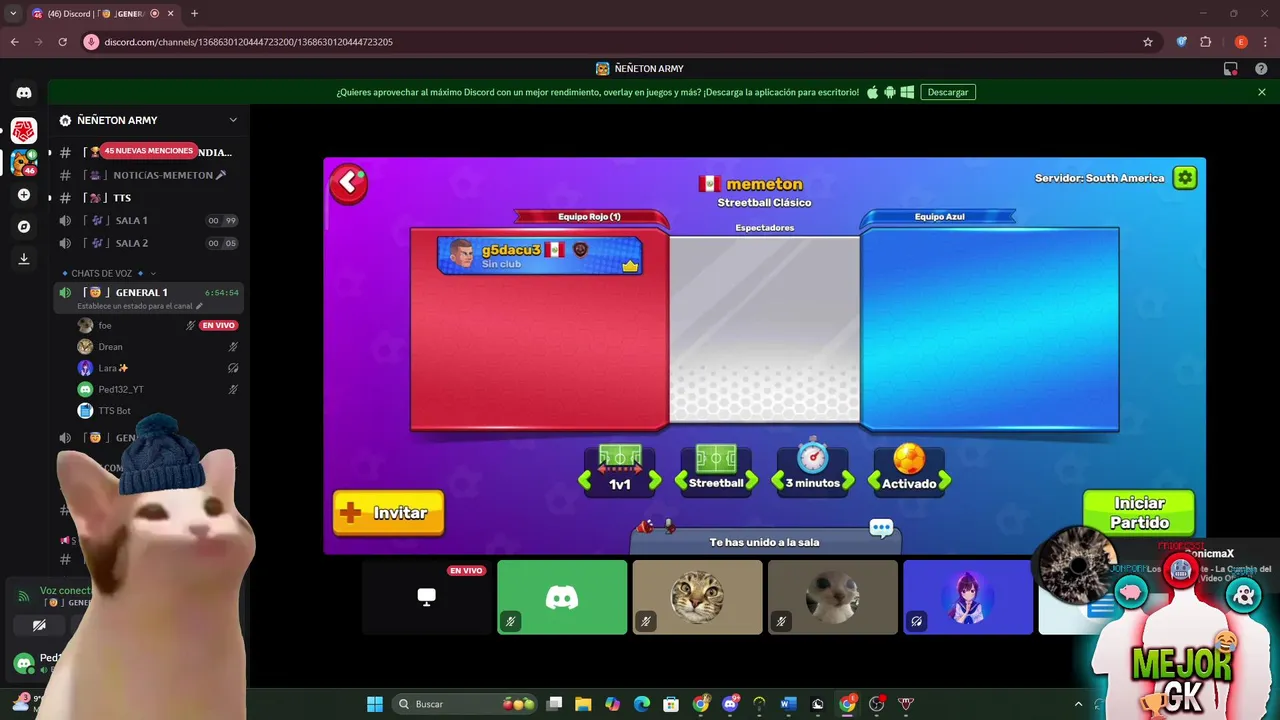Open the game chat speech bubble icon
Screen dimensions: 1280x720
[881, 528]
